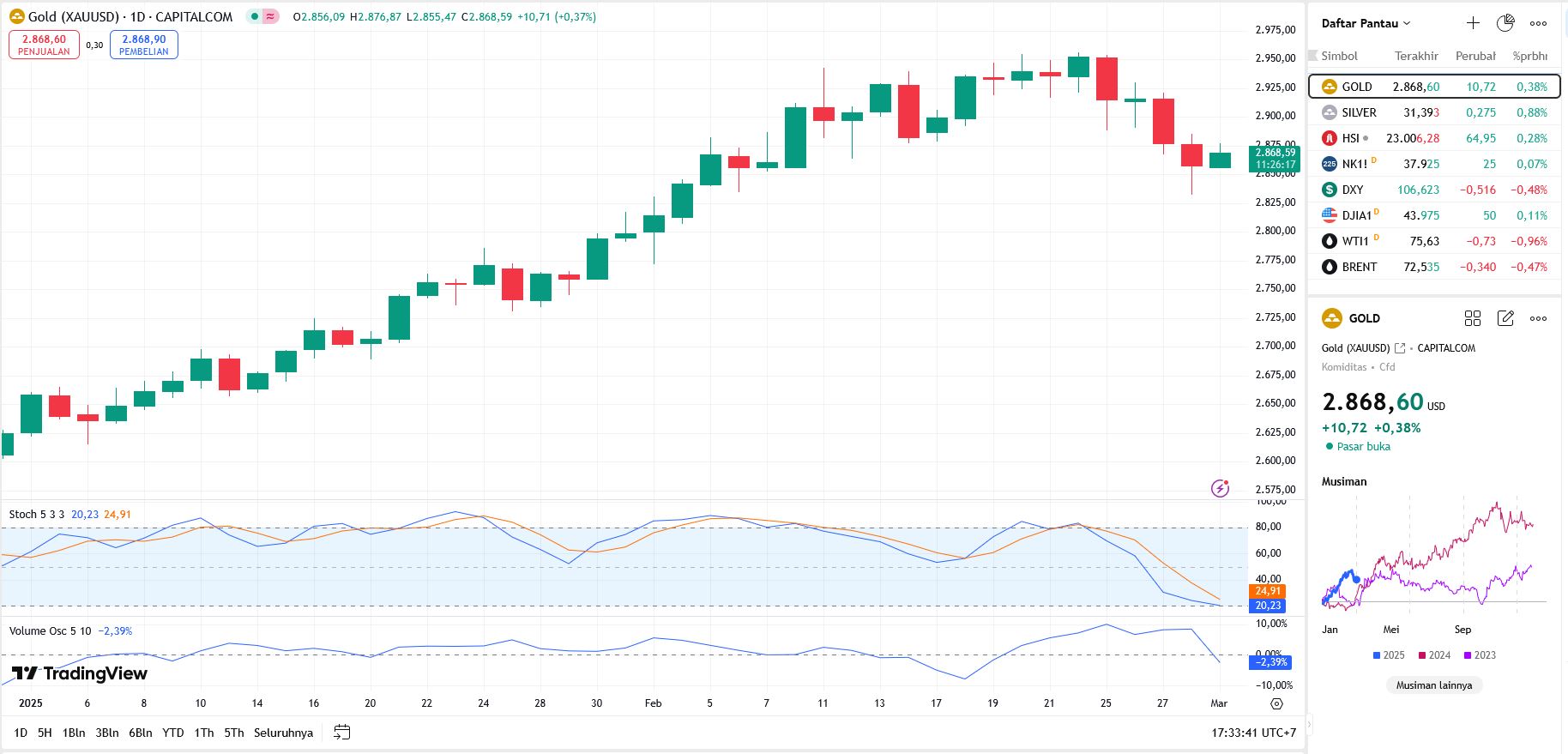Click the PENJUALAN sell price button

(x=44, y=45)
